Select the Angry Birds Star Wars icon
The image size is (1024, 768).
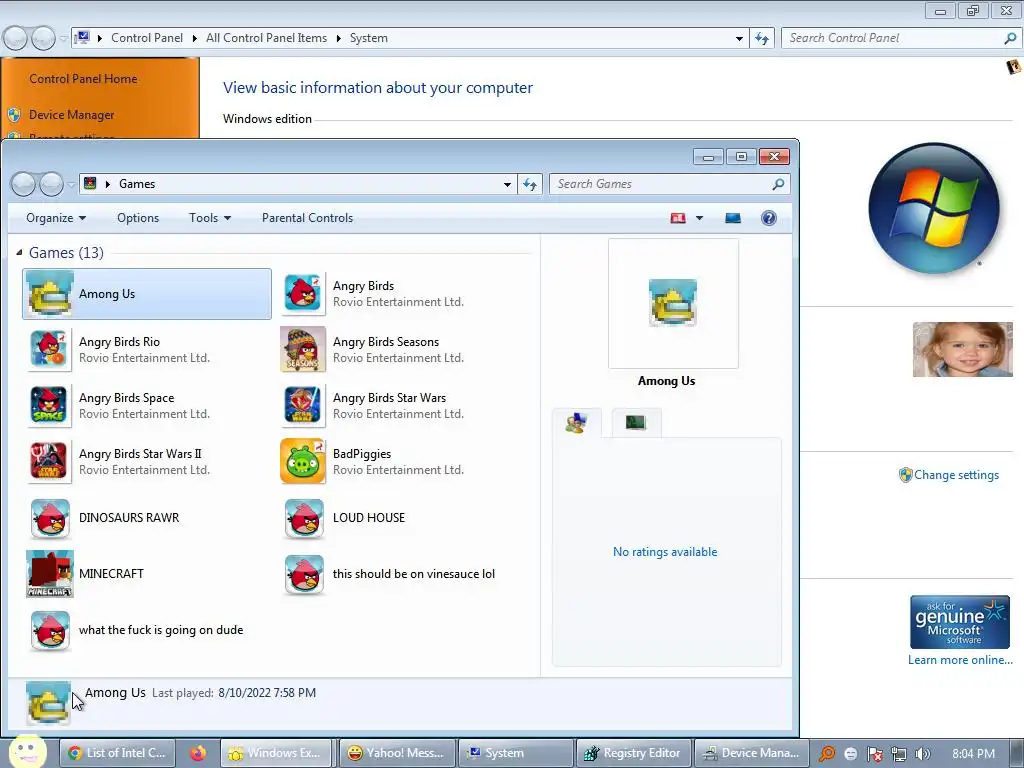[x=303, y=406]
